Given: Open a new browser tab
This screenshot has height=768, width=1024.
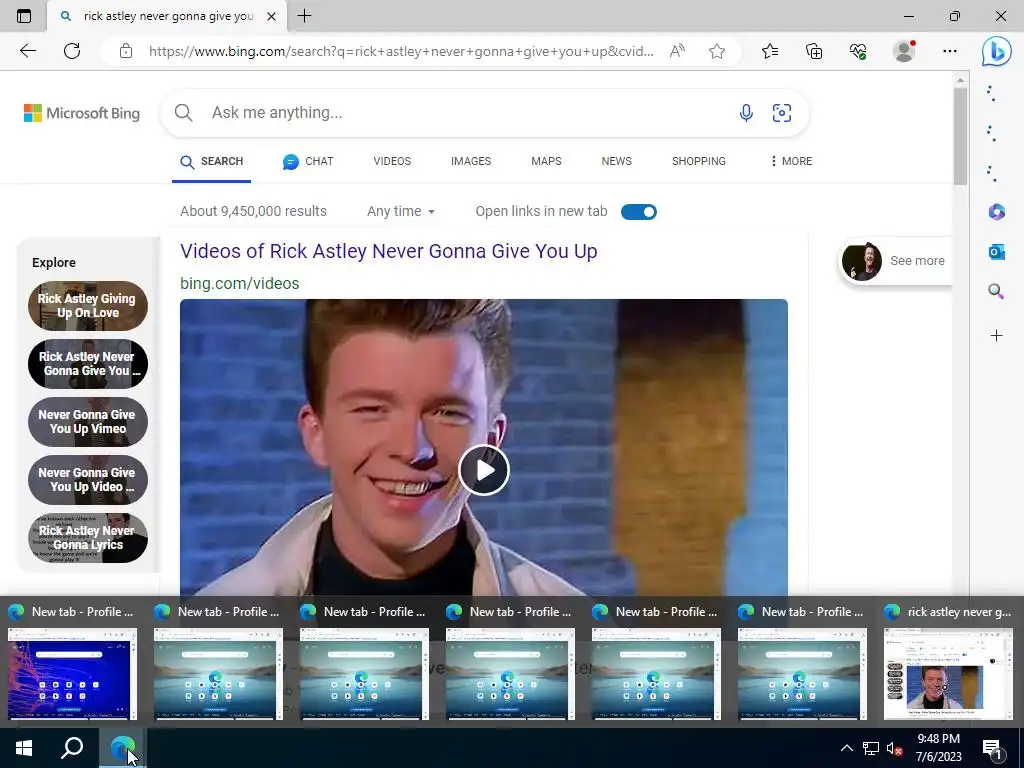Looking at the screenshot, I should point(304,16).
